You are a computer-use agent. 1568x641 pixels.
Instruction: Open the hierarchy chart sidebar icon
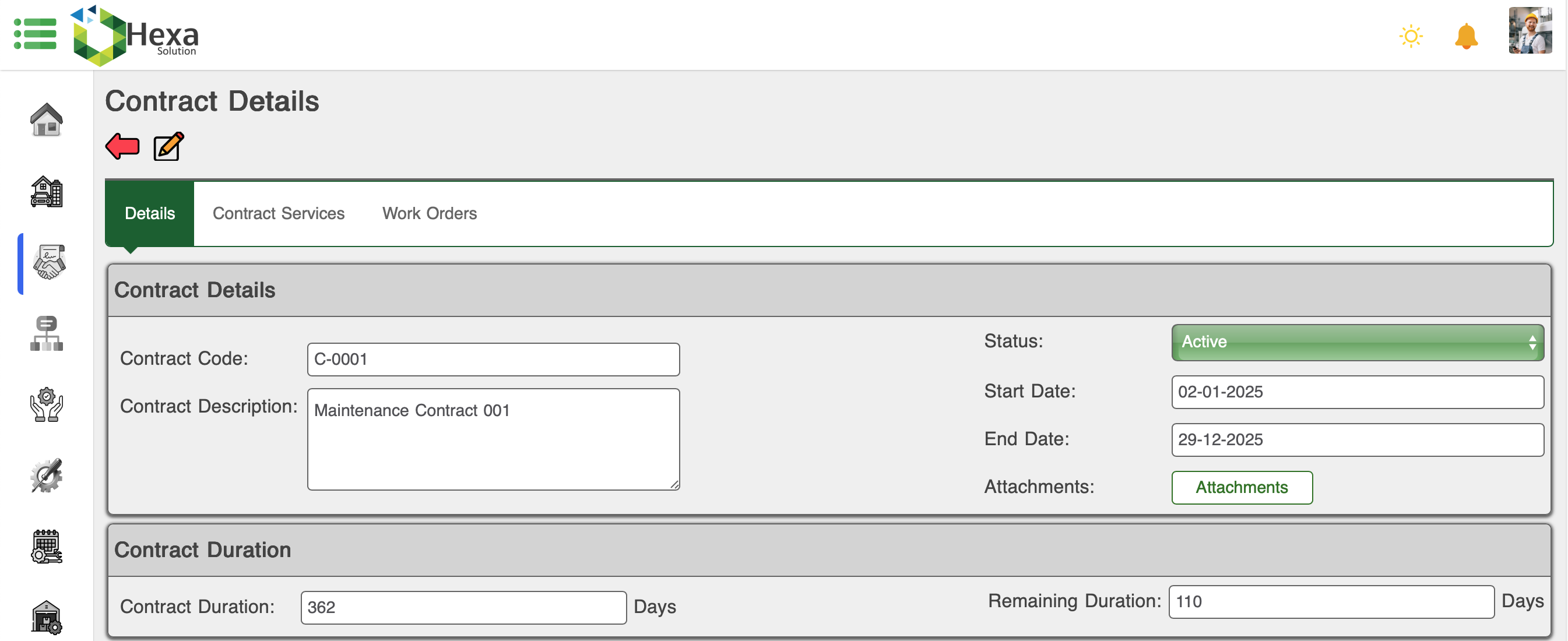[46, 333]
